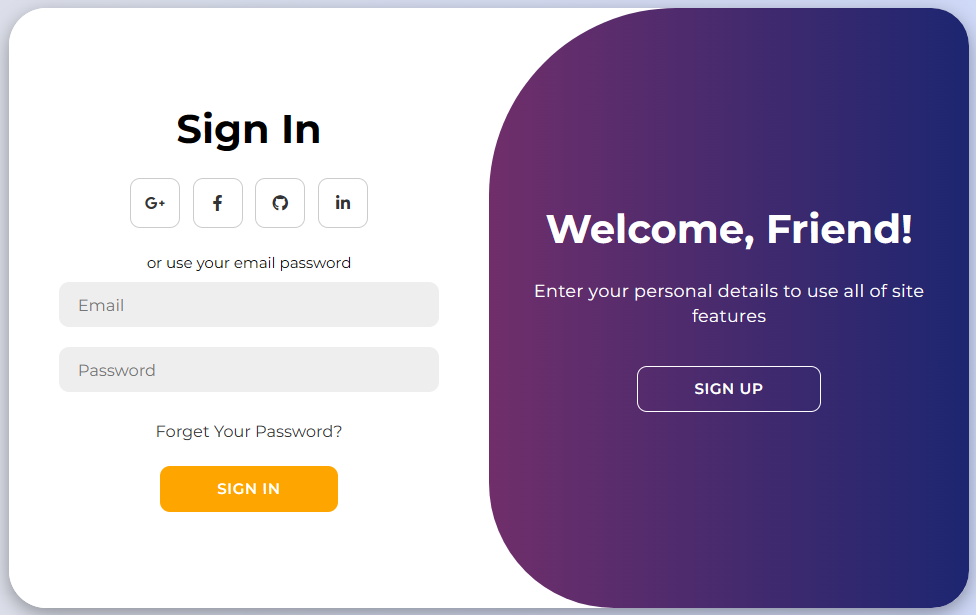976x615 pixels.
Task: Click the 'Enter your personal details' description
Action: tap(729, 303)
